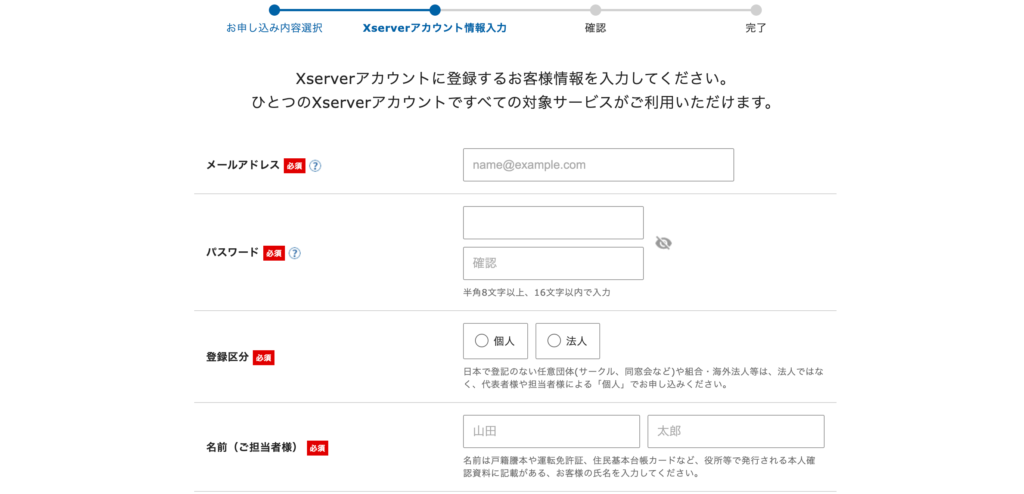Focus the first password input field

[553, 223]
